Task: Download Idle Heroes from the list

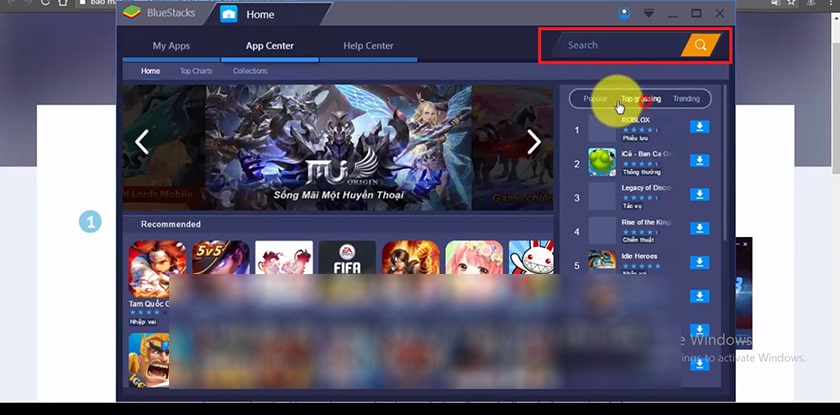Action: (700, 263)
